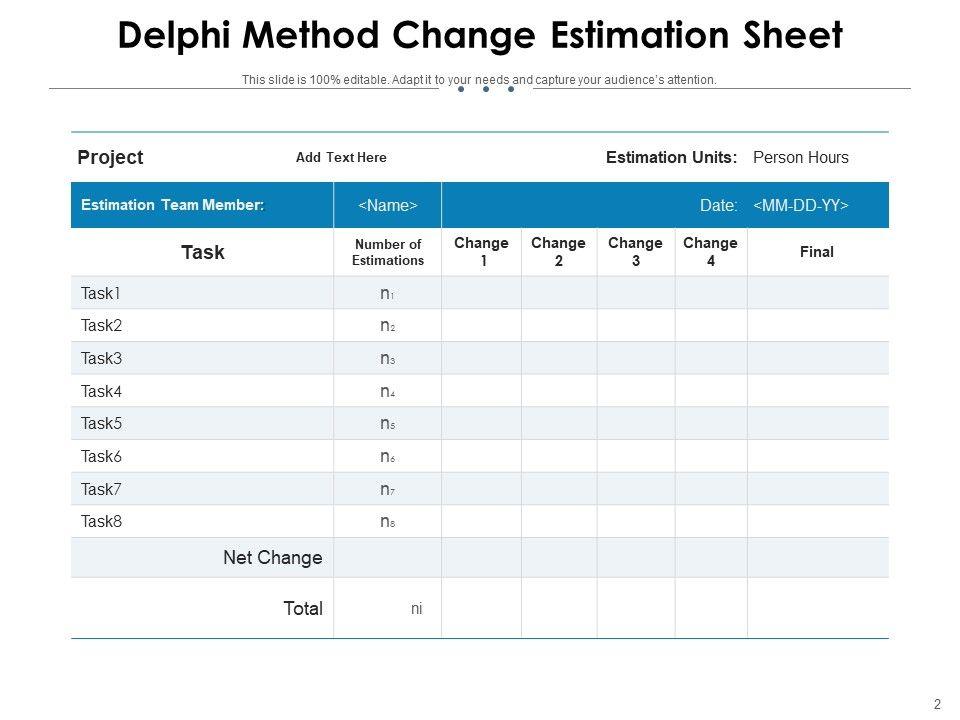Click the 'Task8' row label

[x=101, y=522]
